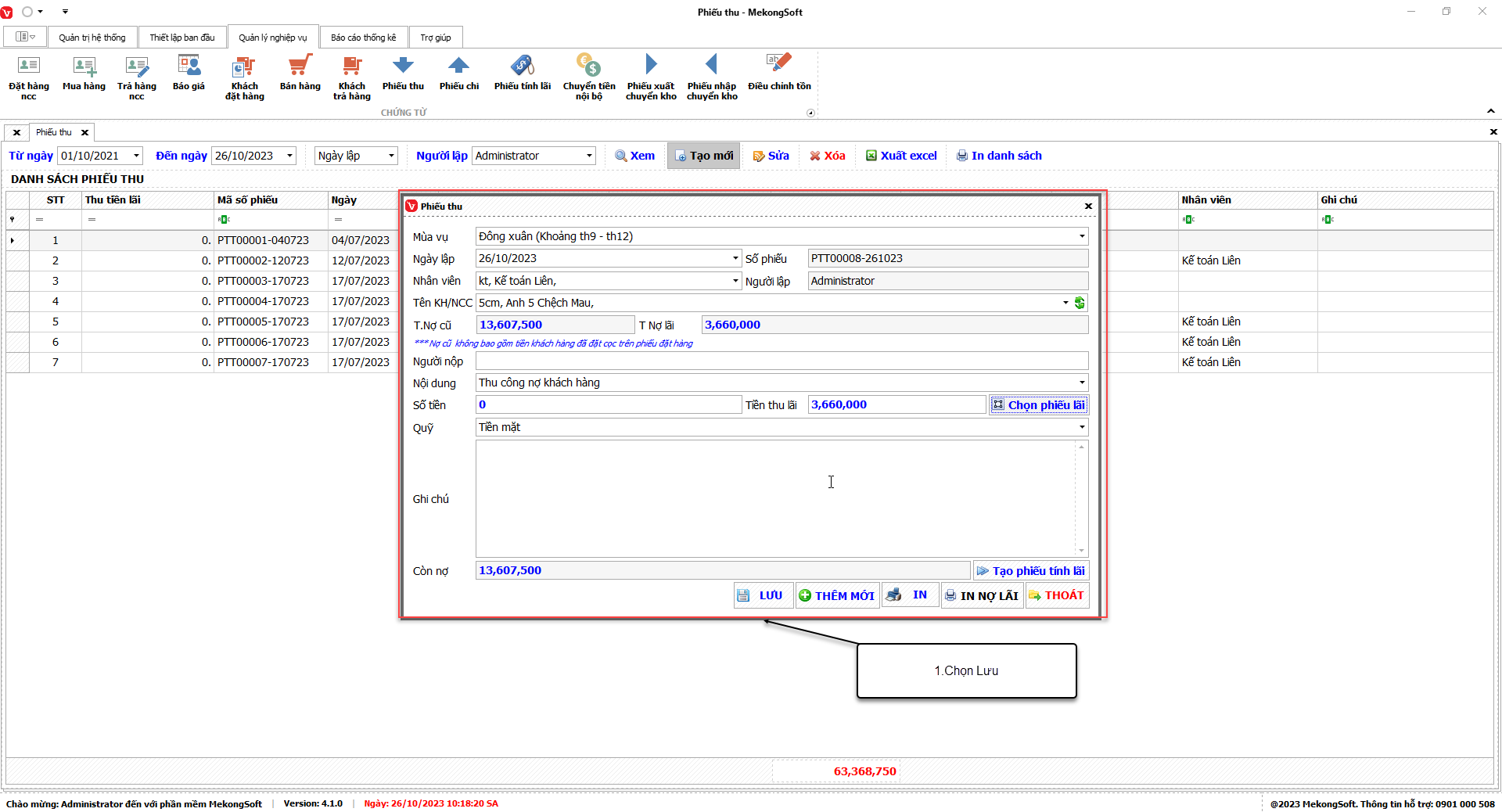This screenshot has width=1502, height=812.
Task: Click the THOÁT exit button
Action: [1056, 595]
